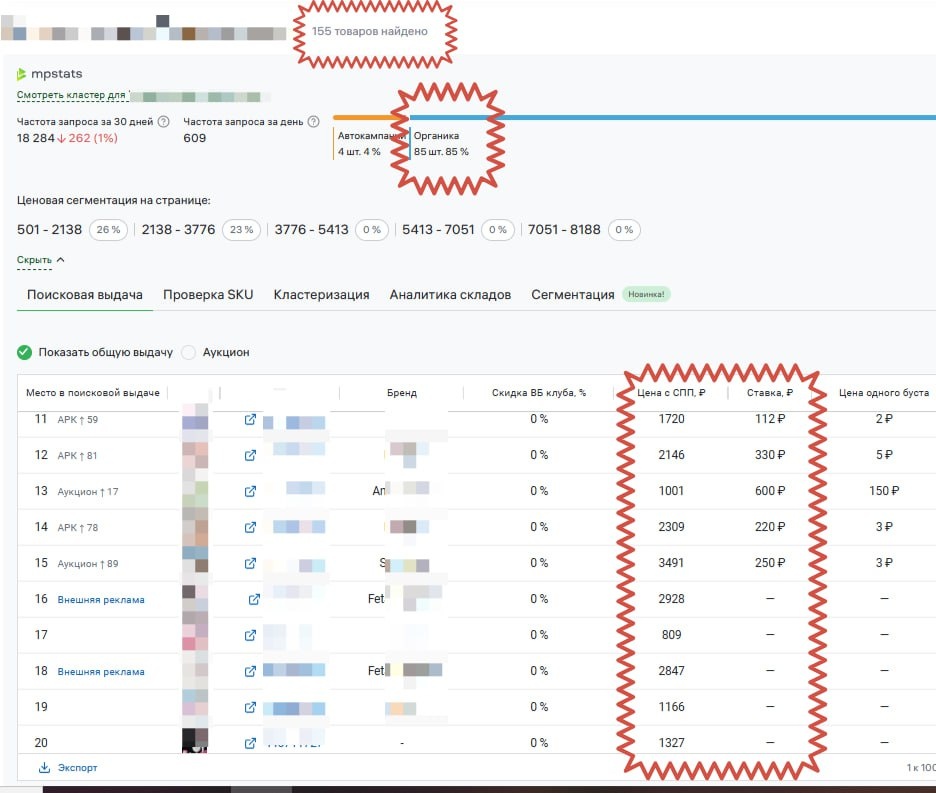Click the orange Автокампании bar segment

(371, 118)
